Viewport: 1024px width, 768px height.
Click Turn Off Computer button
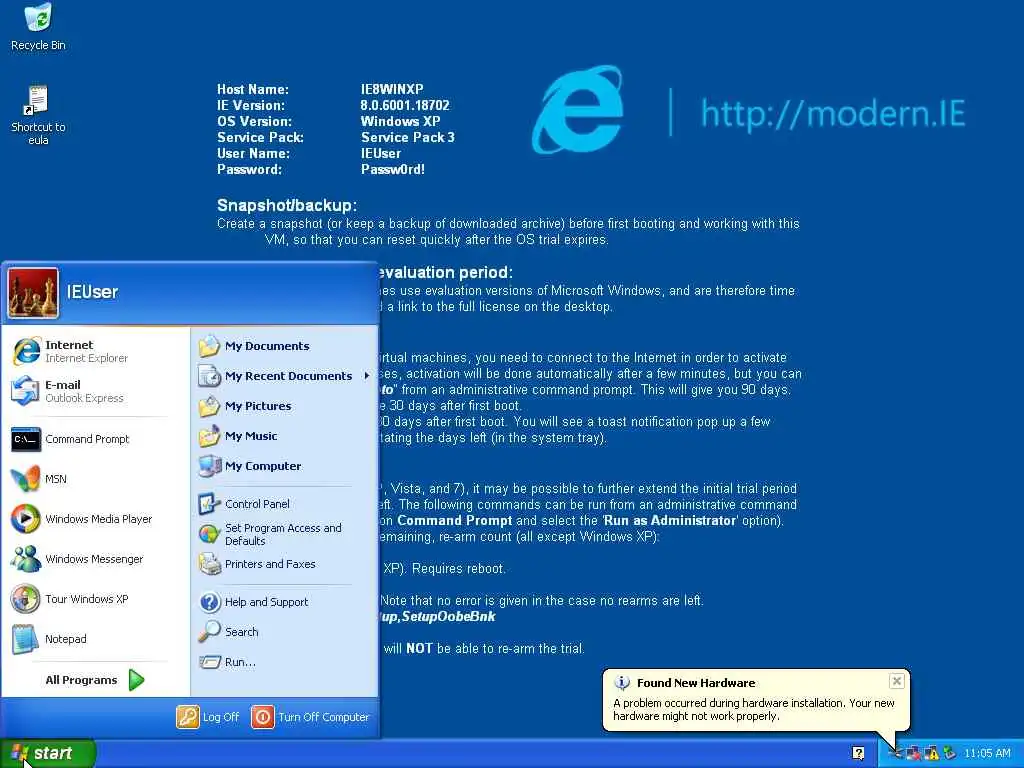tap(311, 717)
